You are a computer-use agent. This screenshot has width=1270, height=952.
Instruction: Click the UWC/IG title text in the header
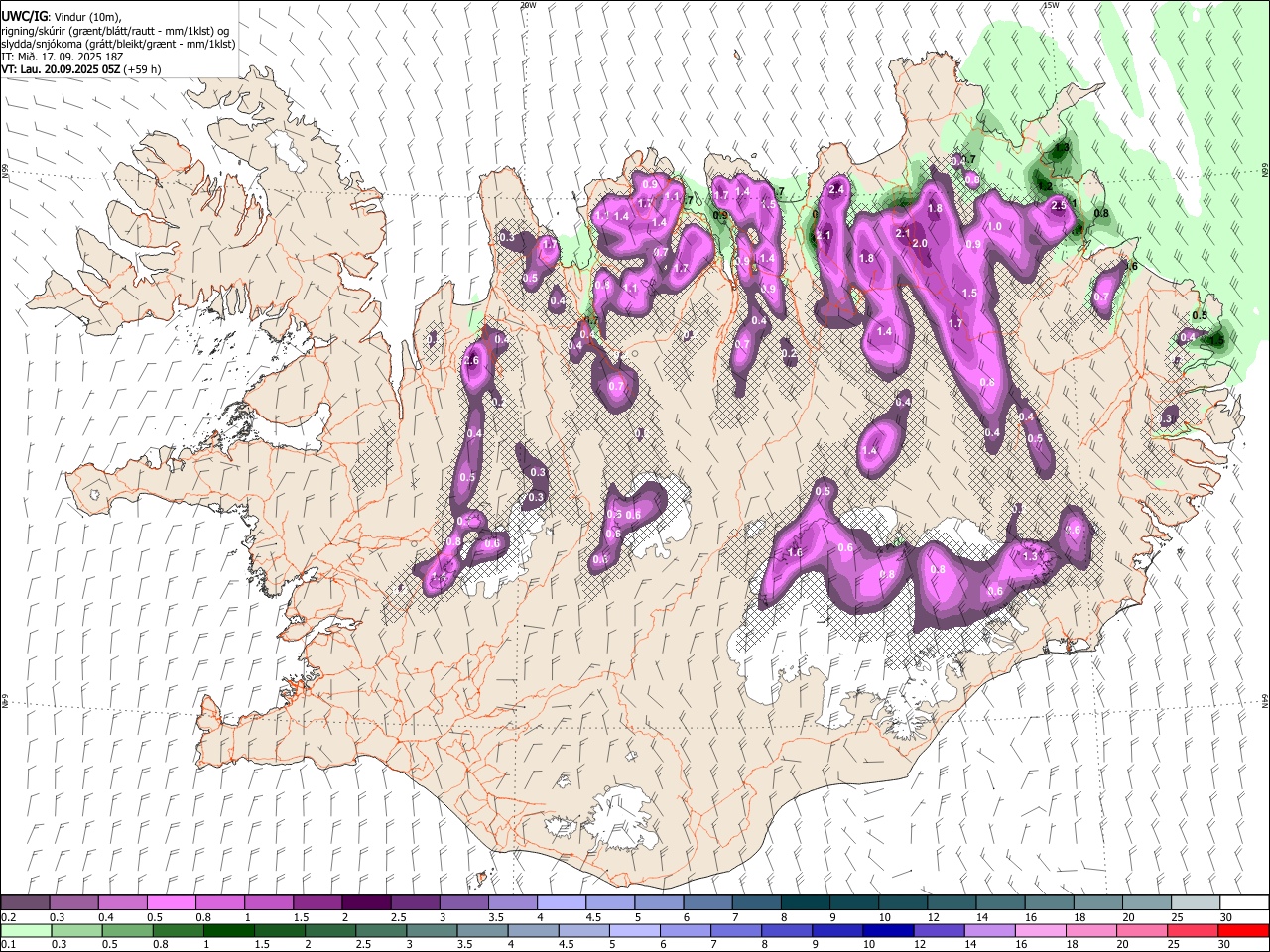pos(24,16)
